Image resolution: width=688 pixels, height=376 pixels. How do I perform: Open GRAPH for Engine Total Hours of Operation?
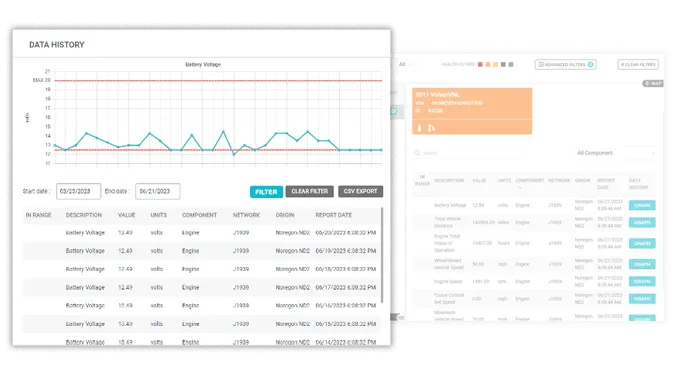(x=642, y=244)
